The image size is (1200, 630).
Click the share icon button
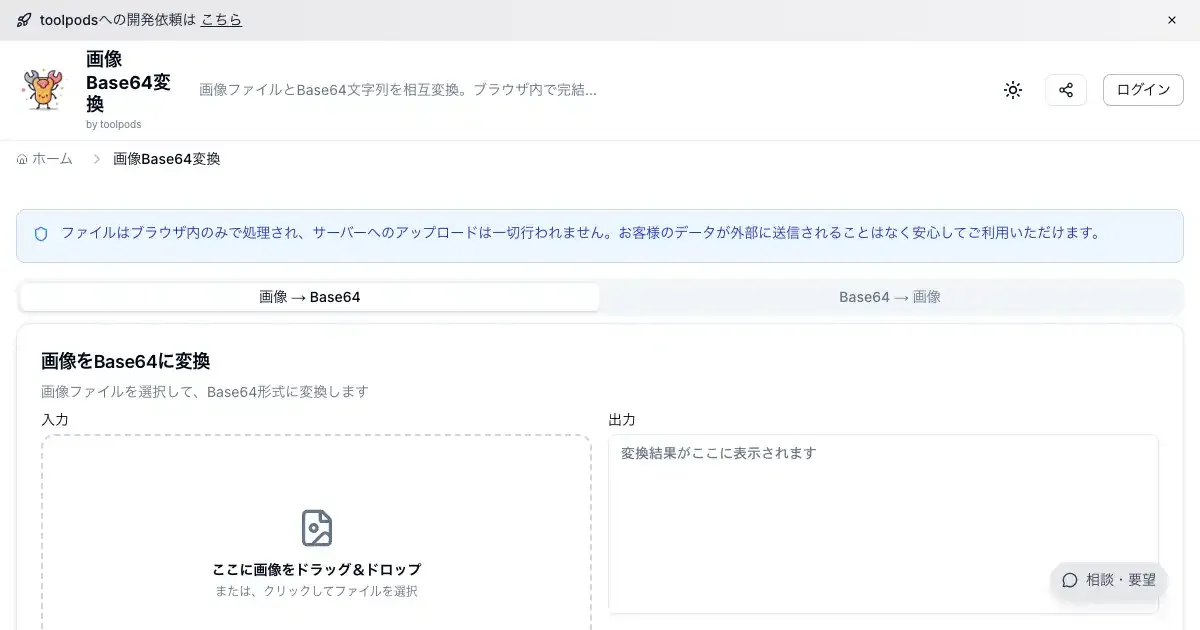coord(1066,90)
